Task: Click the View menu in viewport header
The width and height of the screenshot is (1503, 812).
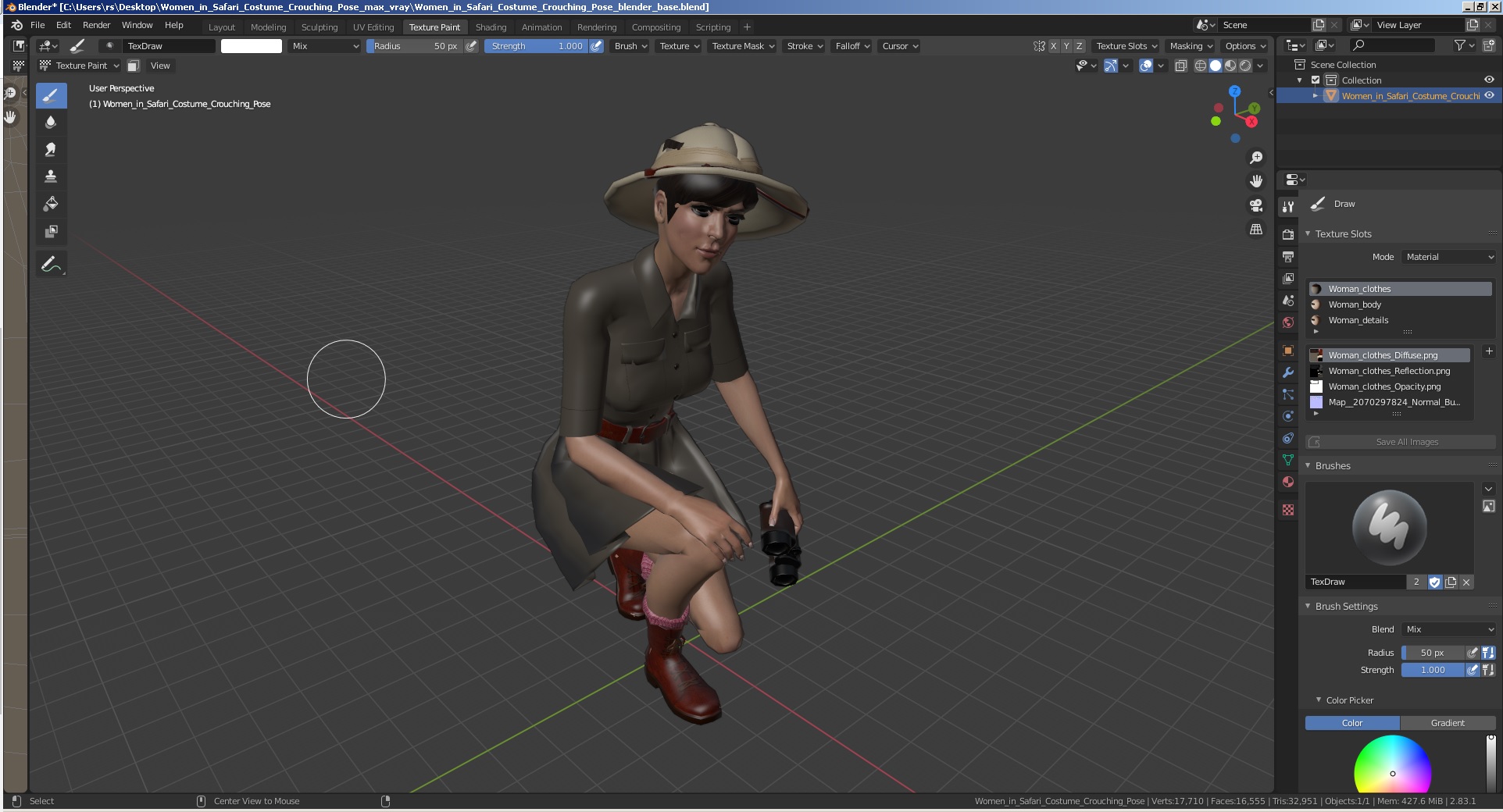Action: 160,66
